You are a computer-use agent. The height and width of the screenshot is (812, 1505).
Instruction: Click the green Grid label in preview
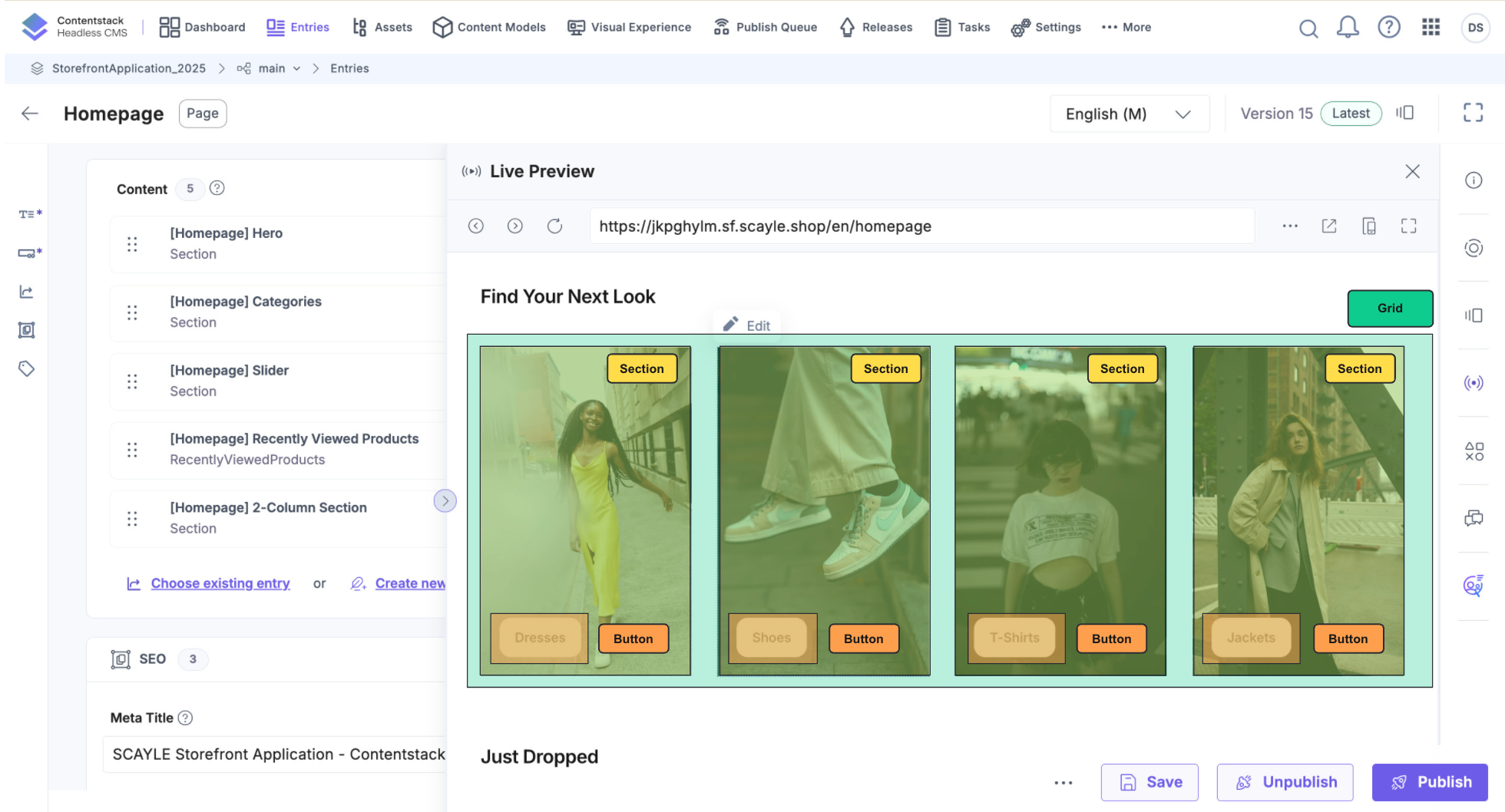(1389, 308)
